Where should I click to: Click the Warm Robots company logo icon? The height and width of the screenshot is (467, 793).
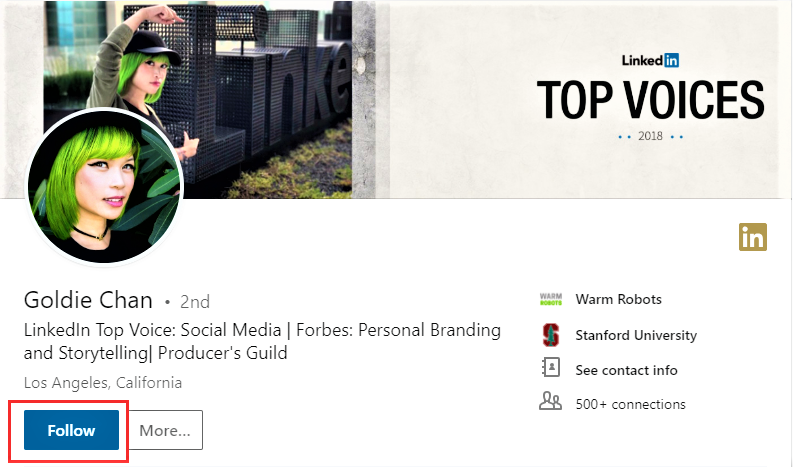point(551,299)
